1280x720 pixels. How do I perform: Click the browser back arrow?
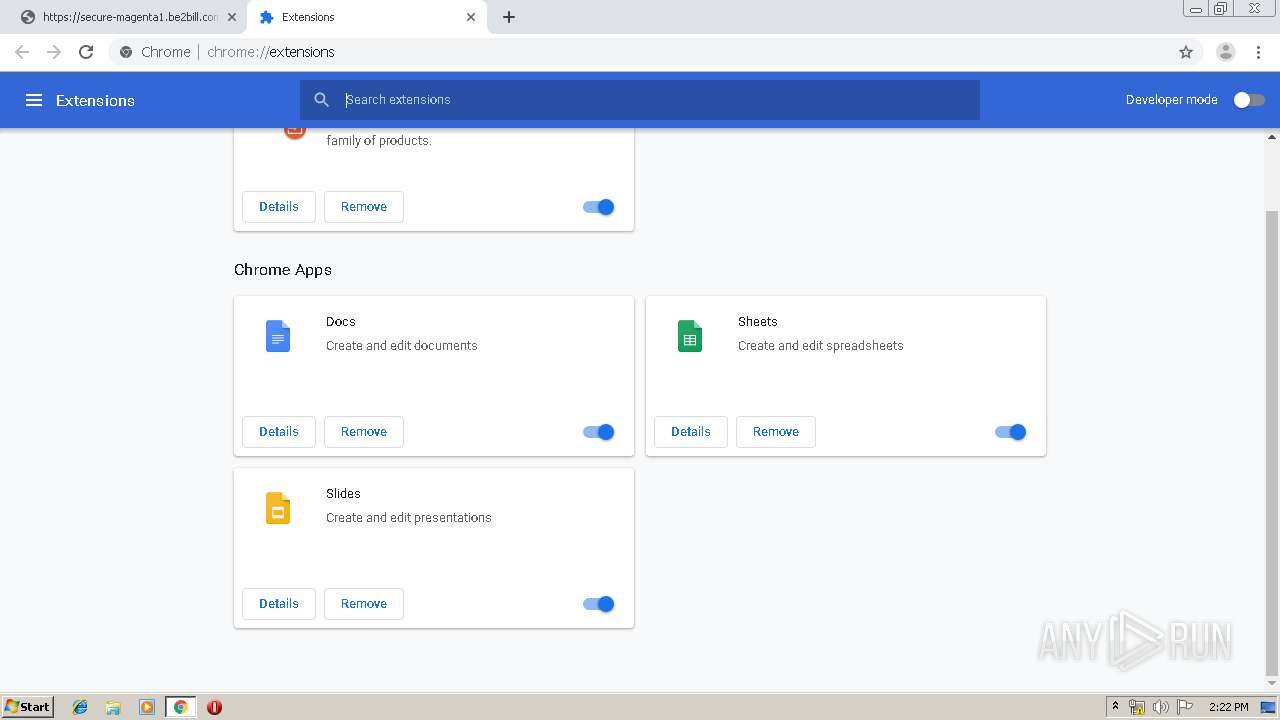(x=22, y=52)
